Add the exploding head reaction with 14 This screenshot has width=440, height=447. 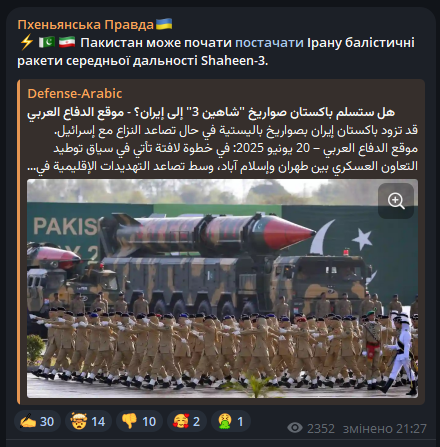(x=88, y=421)
